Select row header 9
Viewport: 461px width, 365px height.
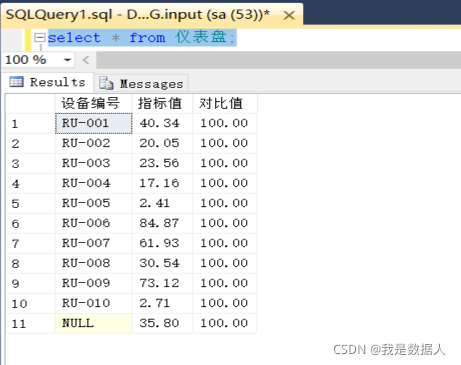(31, 284)
